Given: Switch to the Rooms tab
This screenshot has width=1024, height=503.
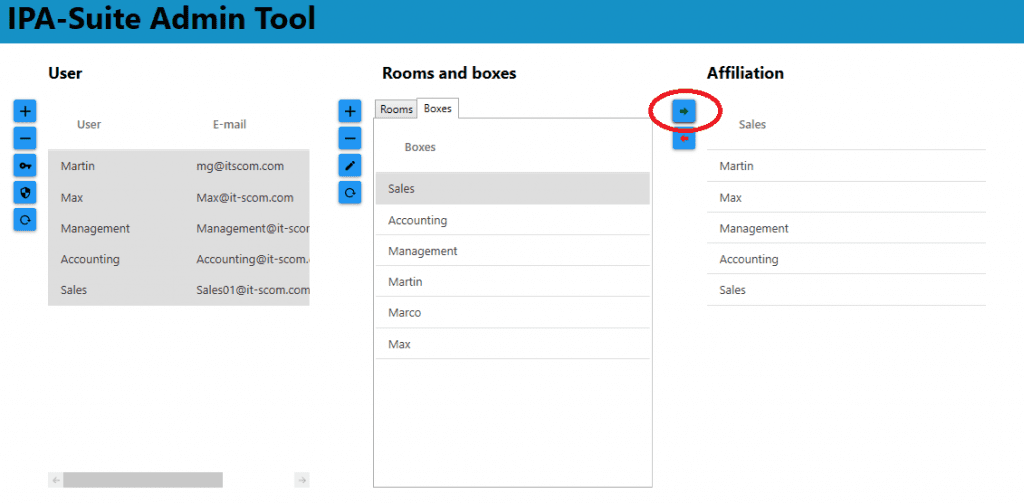Looking at the screenshot, I should (396, 110).
